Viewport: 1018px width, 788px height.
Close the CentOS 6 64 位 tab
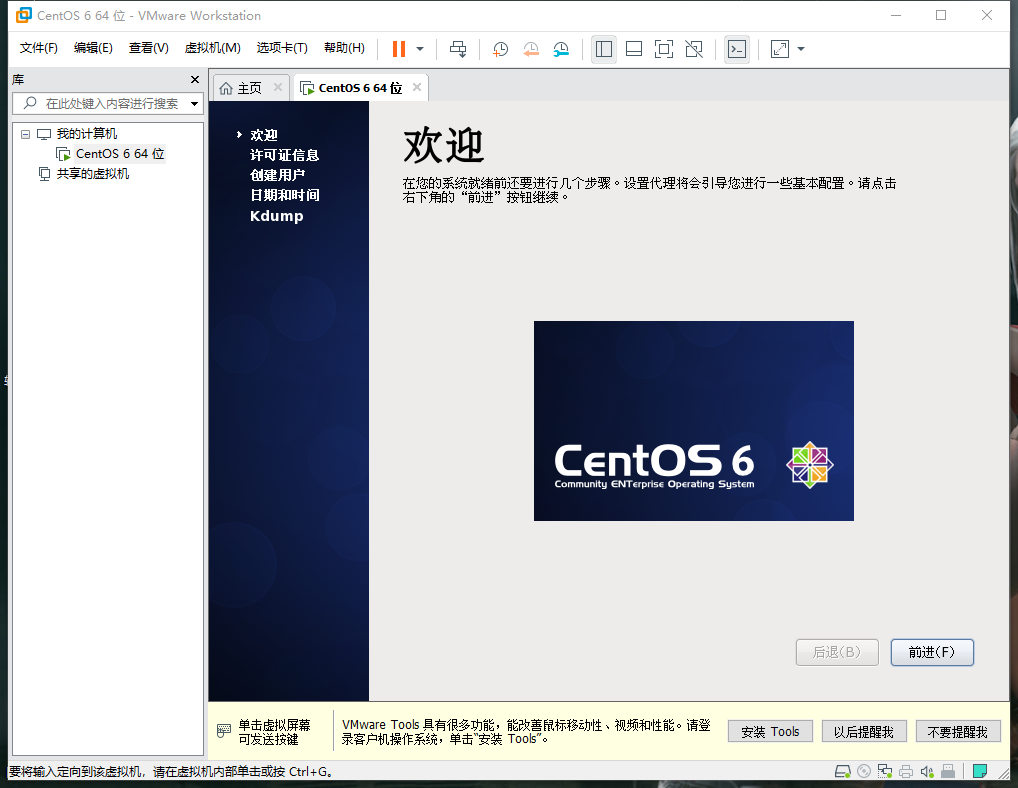[417, 87]
